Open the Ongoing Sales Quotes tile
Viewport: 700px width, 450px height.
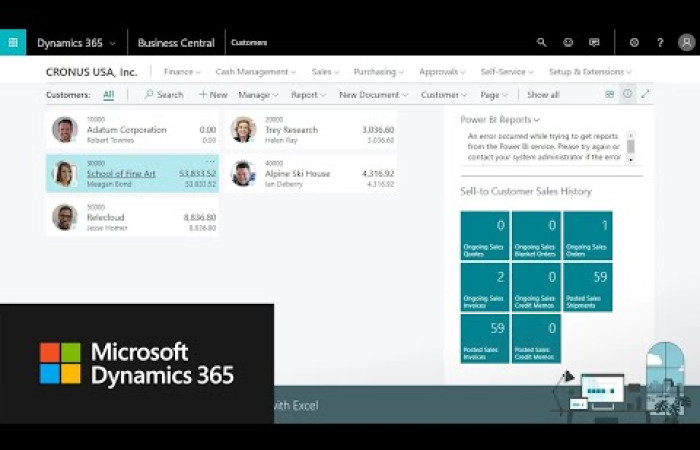[485, 235]
